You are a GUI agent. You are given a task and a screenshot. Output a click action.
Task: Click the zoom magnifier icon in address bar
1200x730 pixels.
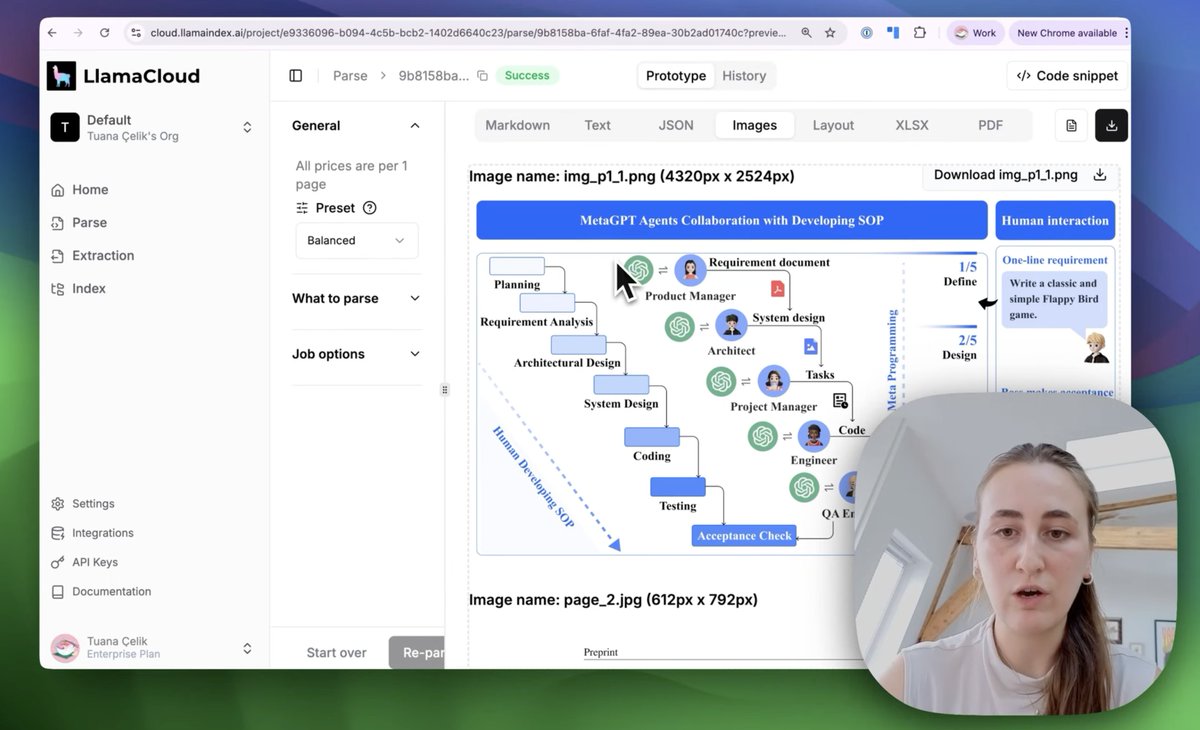point(806,33)
